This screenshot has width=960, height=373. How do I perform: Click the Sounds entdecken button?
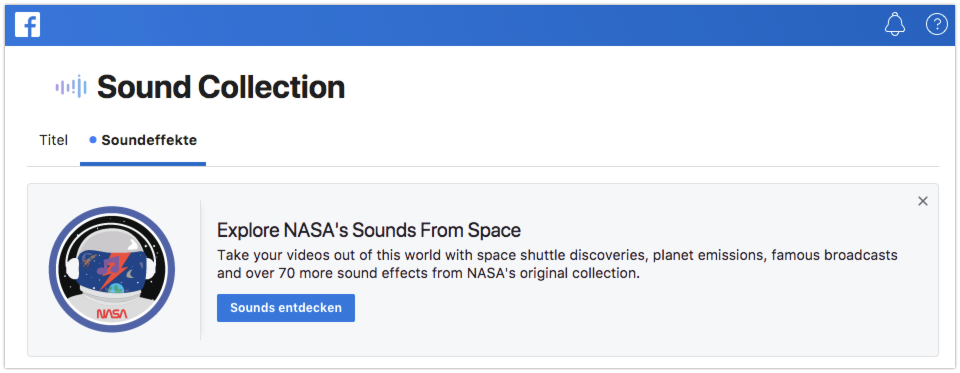click(x=286, y=308)
